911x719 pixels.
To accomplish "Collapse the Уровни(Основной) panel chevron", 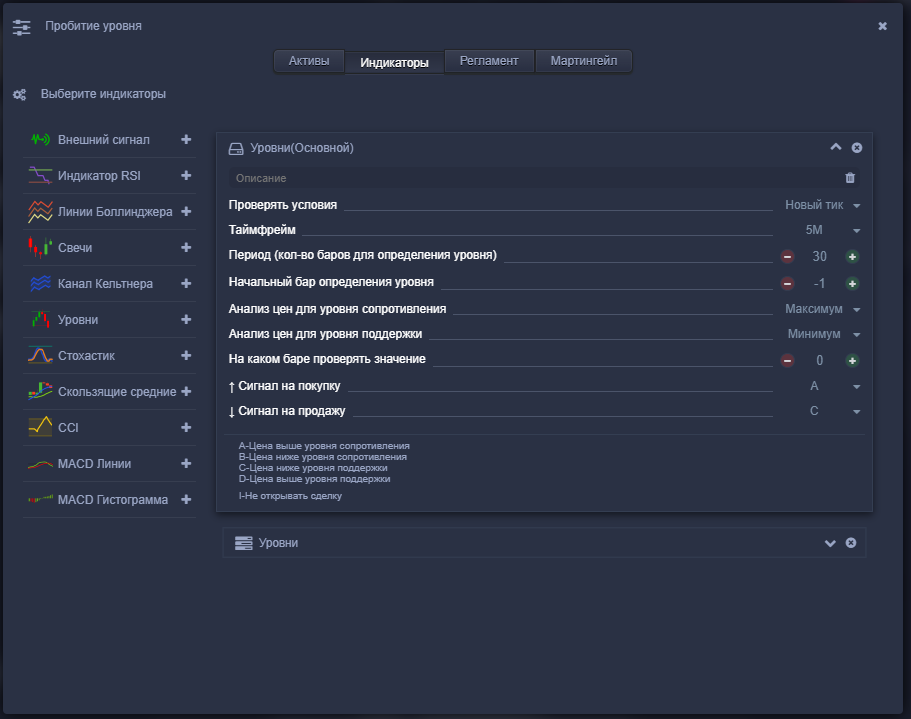I will [835, 147].
